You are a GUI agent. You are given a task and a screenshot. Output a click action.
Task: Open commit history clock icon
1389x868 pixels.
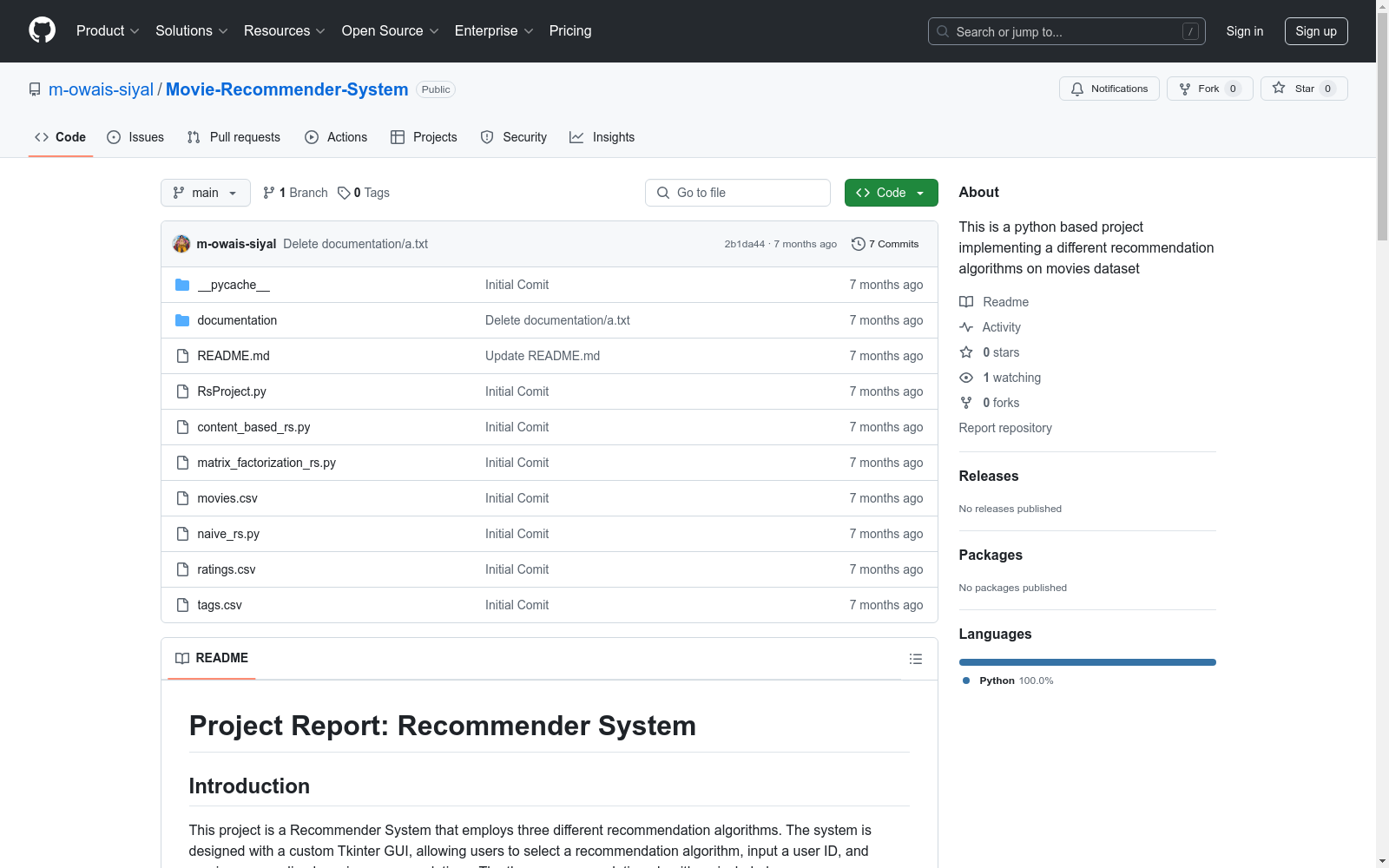click(x=858, y=244)
